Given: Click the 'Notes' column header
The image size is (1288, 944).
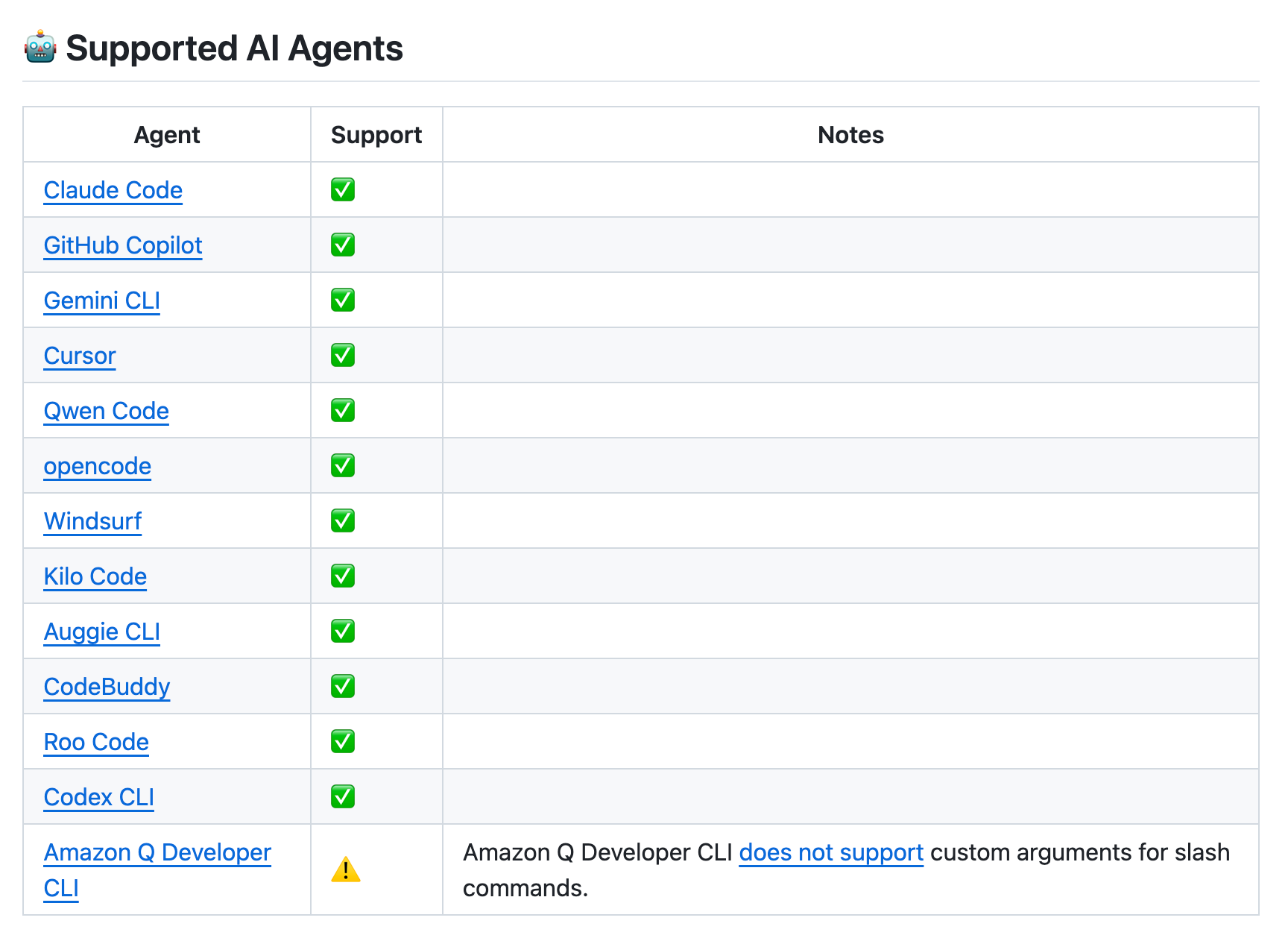Looking at the screenshot, I should [x=850, y=135].
